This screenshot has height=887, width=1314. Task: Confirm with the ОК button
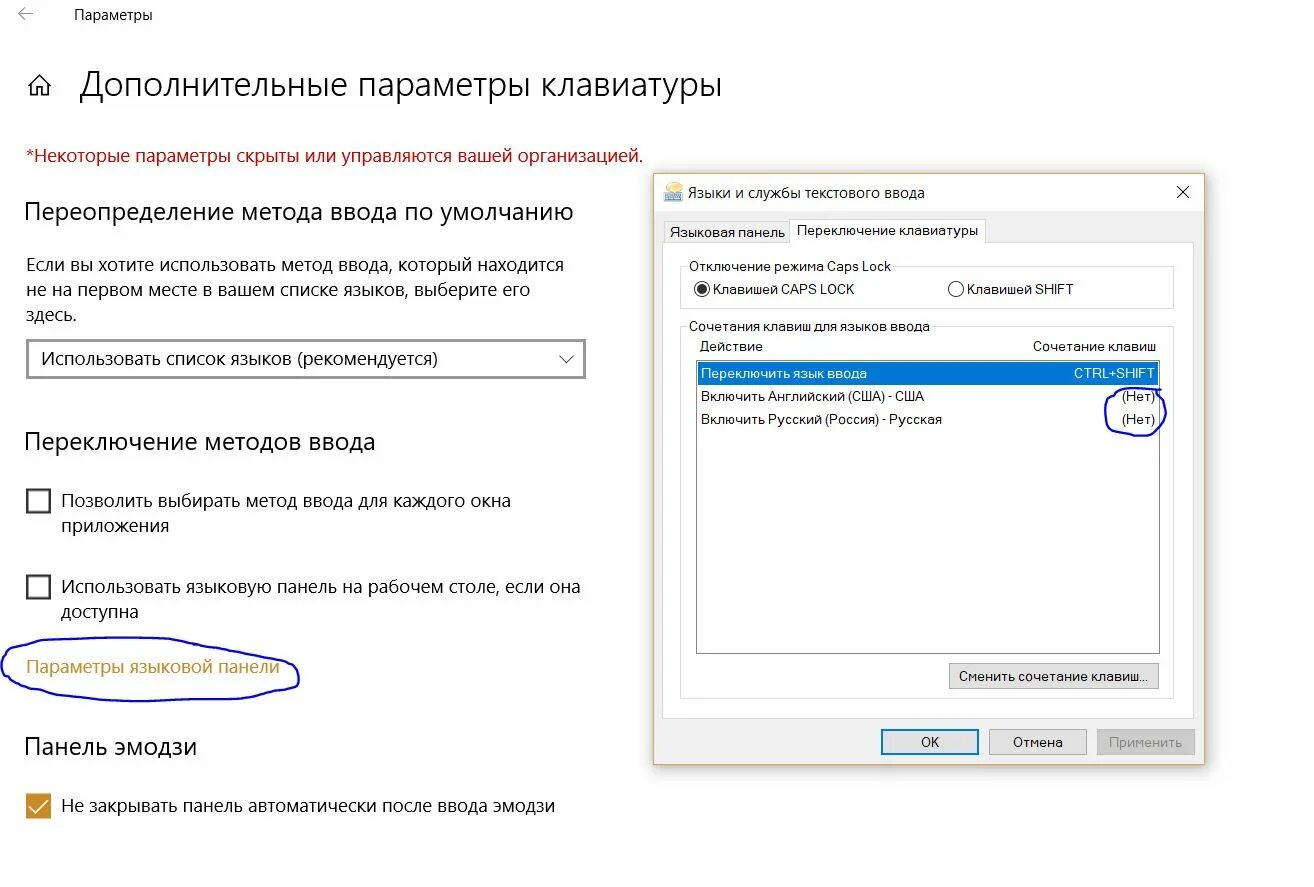tap(930, 742)
